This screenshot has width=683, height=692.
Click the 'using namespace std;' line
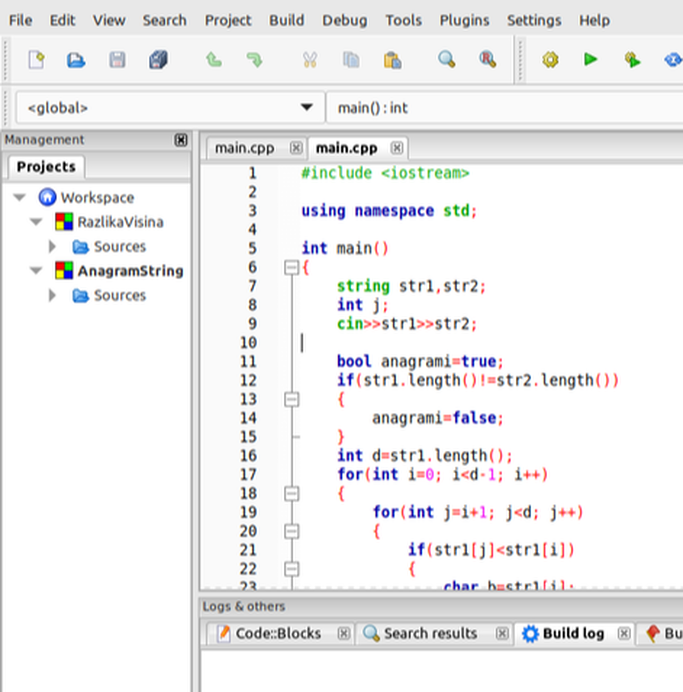click(x=389, y=211)
